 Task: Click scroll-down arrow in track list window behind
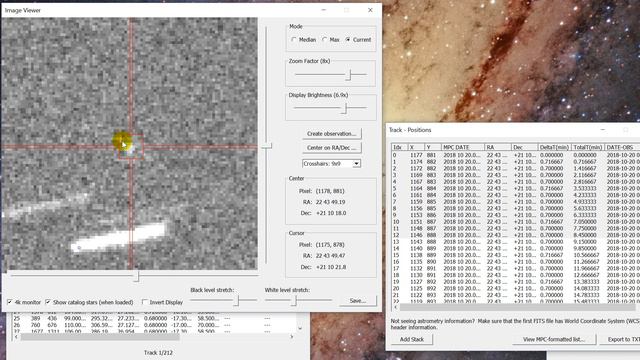(x=300, y=328)
